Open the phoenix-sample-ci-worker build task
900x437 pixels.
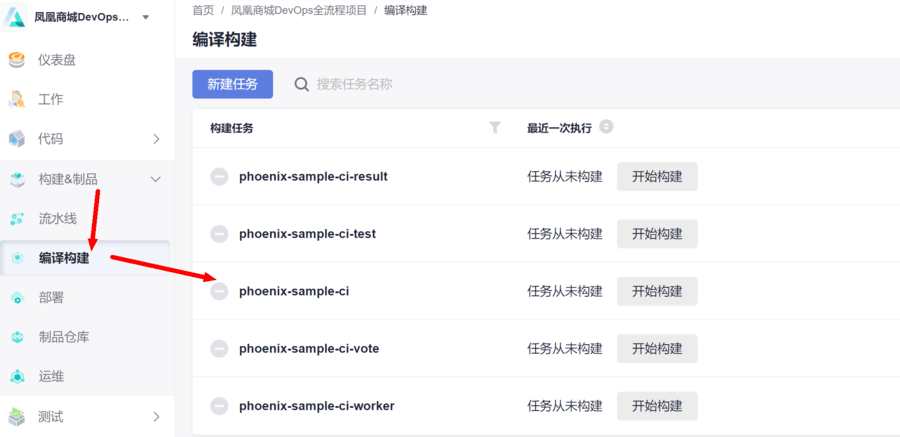pos(316,406)
